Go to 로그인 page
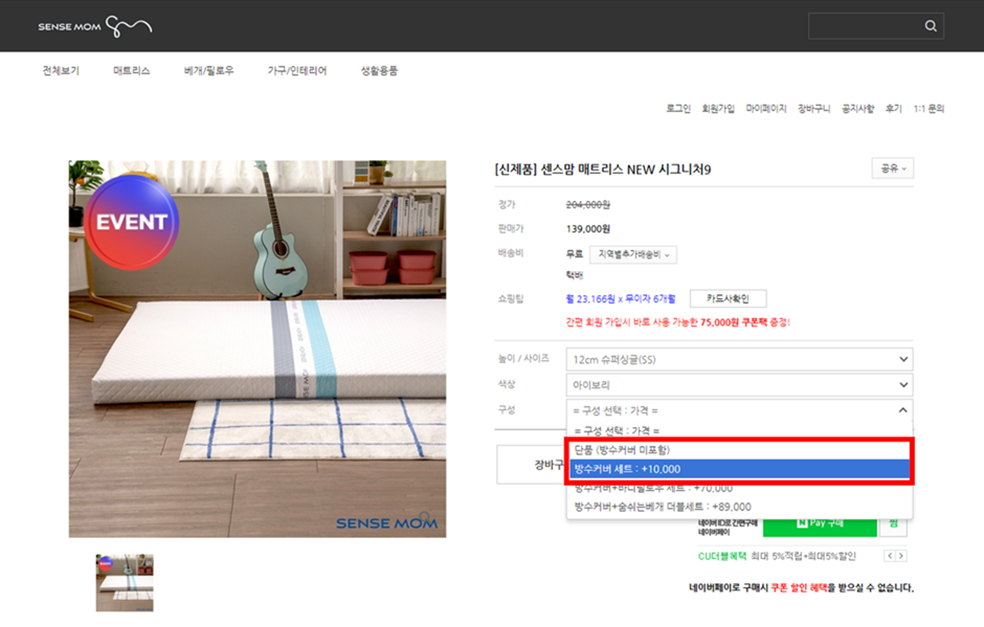The height and width of the screenshot is (627, 984). [x=678, y=109]
